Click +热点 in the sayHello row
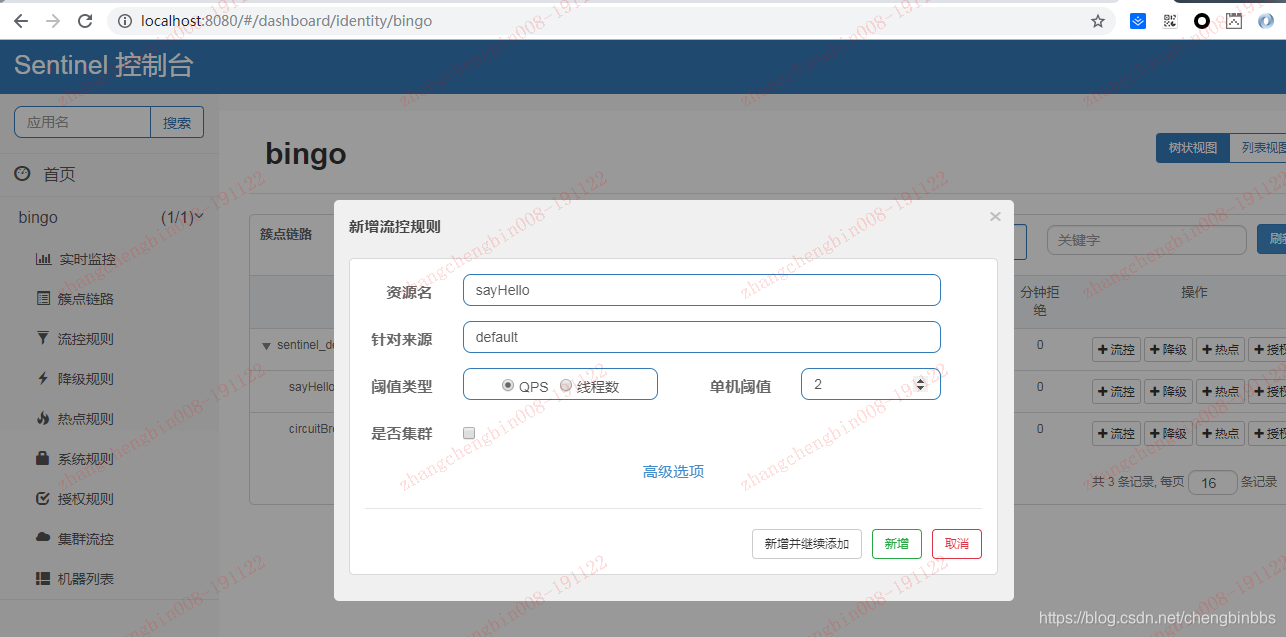This screenshot has width=1286, height=637. (x=1220, y=391)
